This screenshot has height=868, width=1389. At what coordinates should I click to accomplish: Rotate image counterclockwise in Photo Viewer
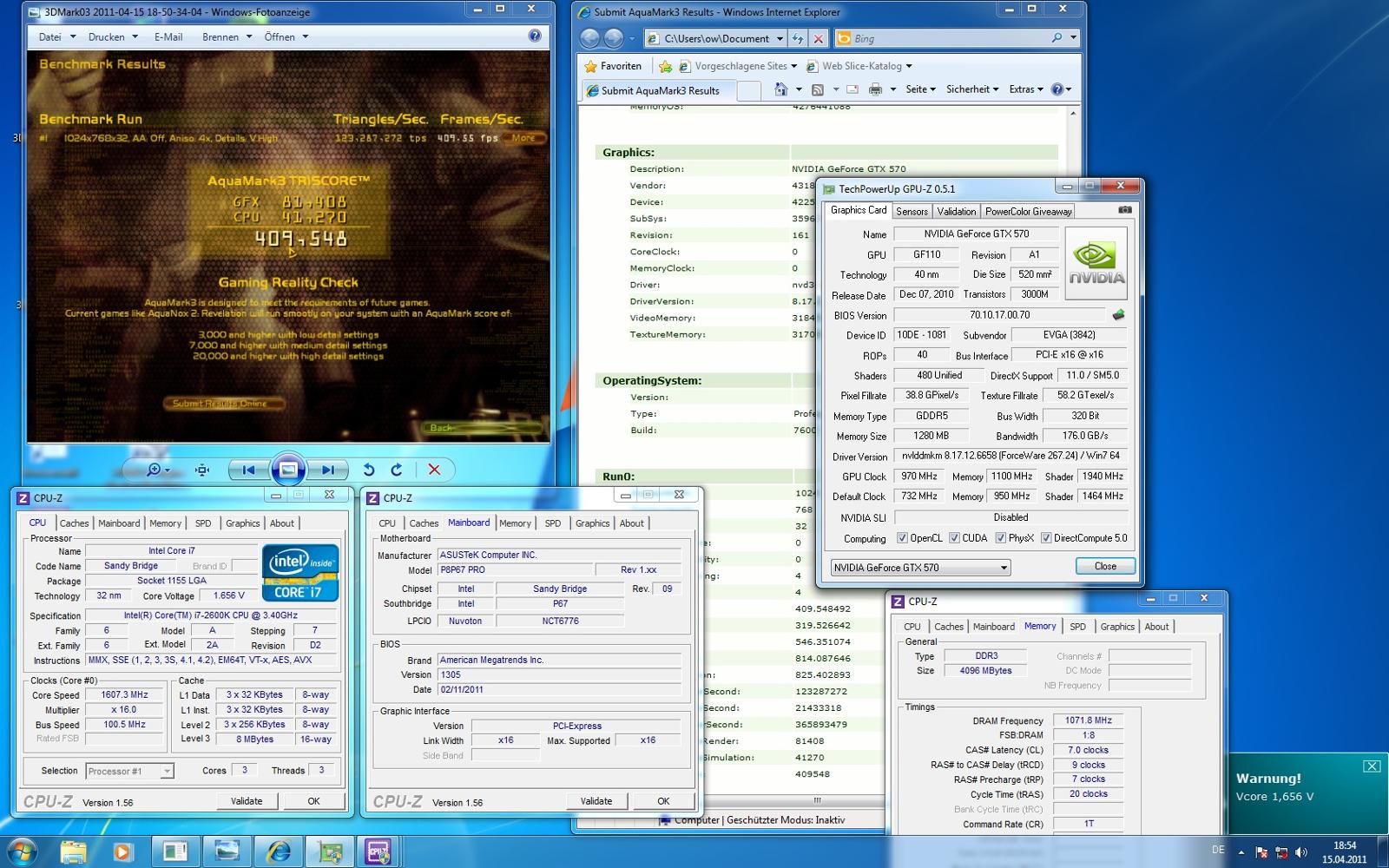pos(369,470)
